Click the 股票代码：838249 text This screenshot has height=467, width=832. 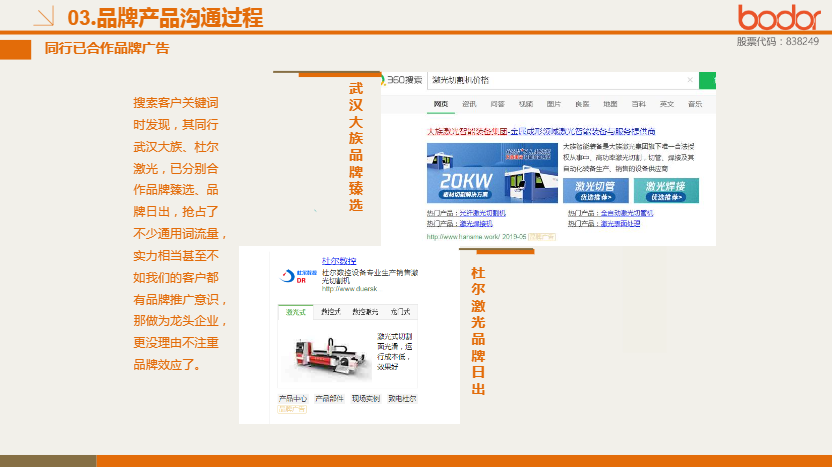click(x=777, y=41)
